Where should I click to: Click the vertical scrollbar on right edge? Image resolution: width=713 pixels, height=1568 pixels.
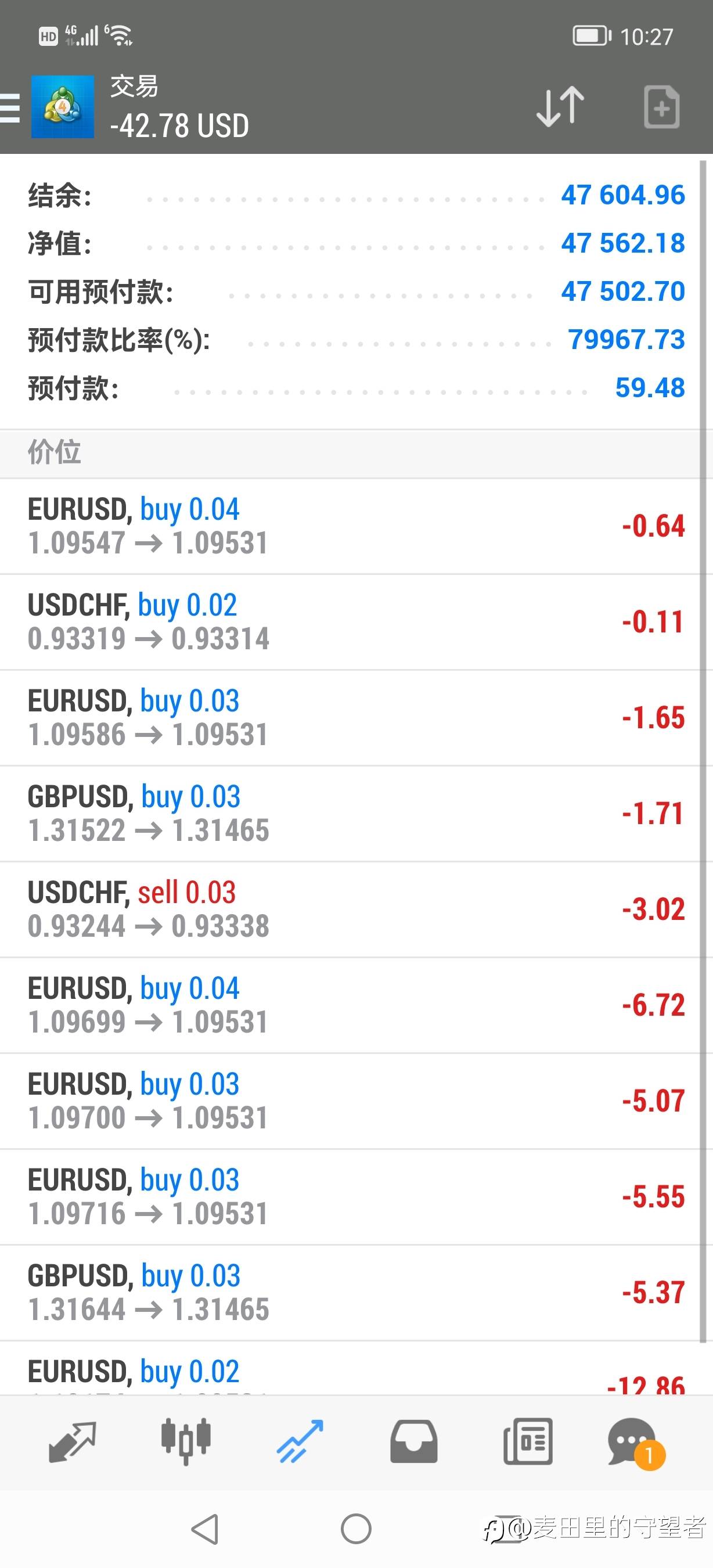coord(703,731)
